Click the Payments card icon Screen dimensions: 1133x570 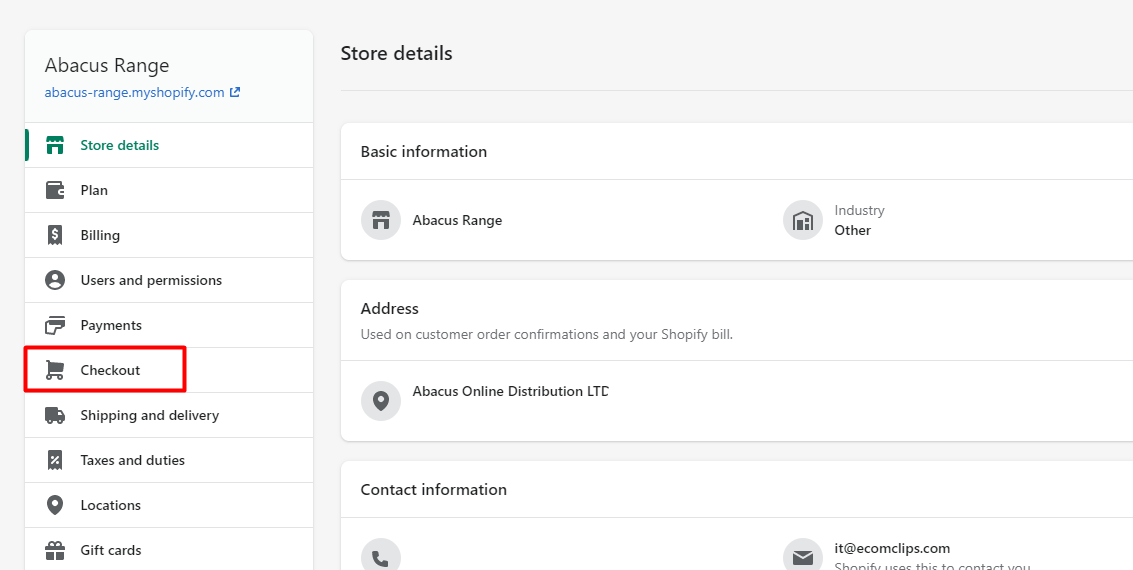tap(55, 325)
